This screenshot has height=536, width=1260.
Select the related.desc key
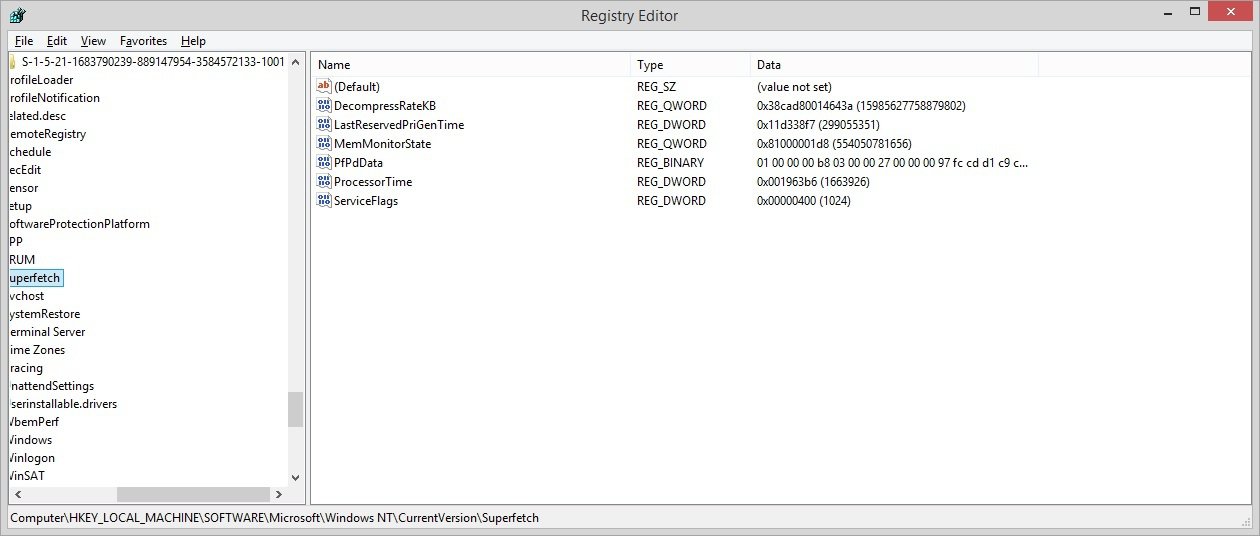click(37, 116)
